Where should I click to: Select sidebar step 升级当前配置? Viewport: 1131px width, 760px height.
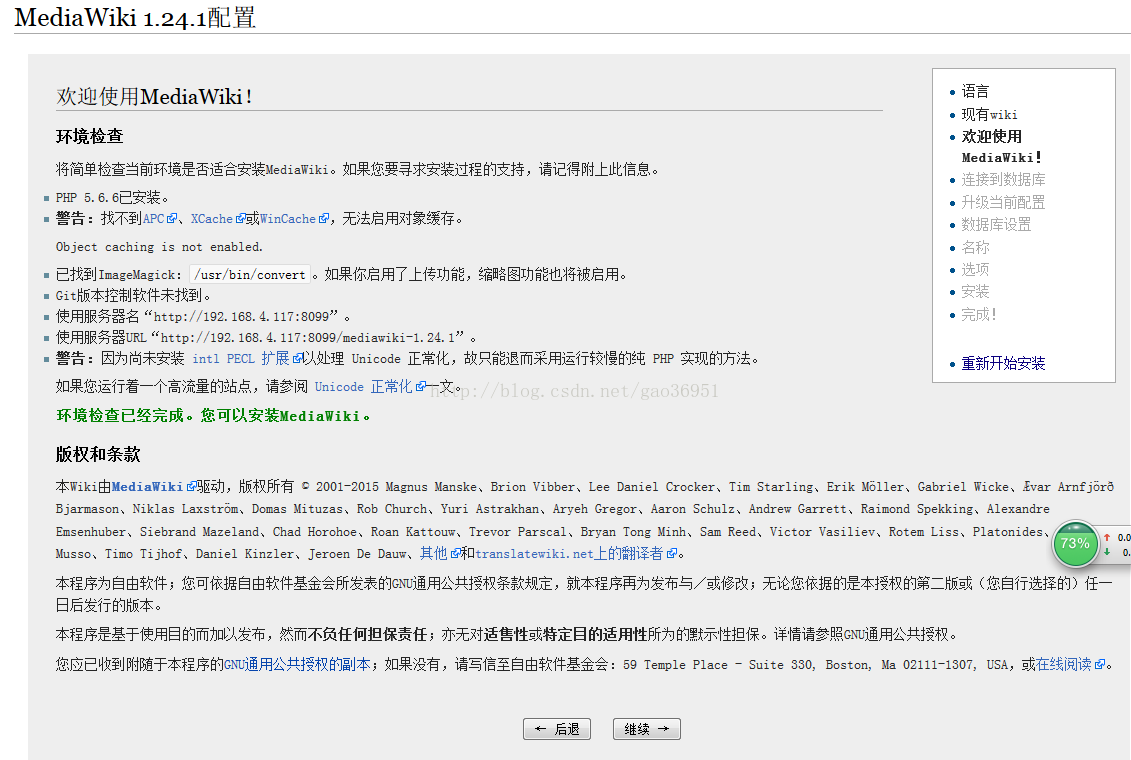click(1003, 202)
